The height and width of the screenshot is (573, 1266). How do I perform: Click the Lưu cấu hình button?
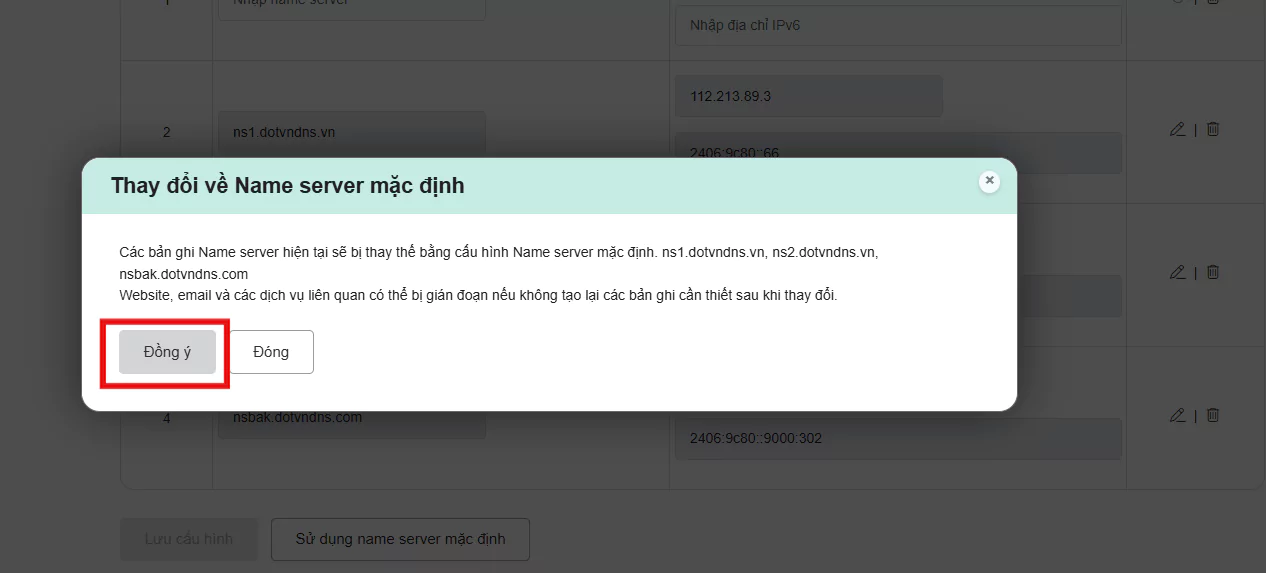(189, 539)
